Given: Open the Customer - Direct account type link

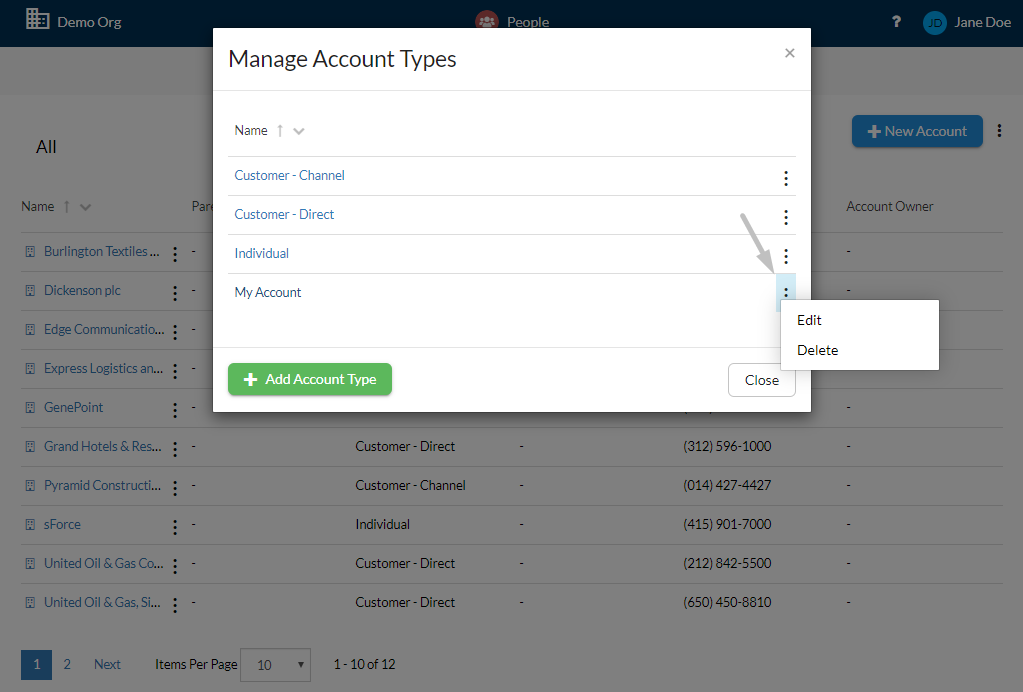Looking at the screenshot, I should (284, 215).
